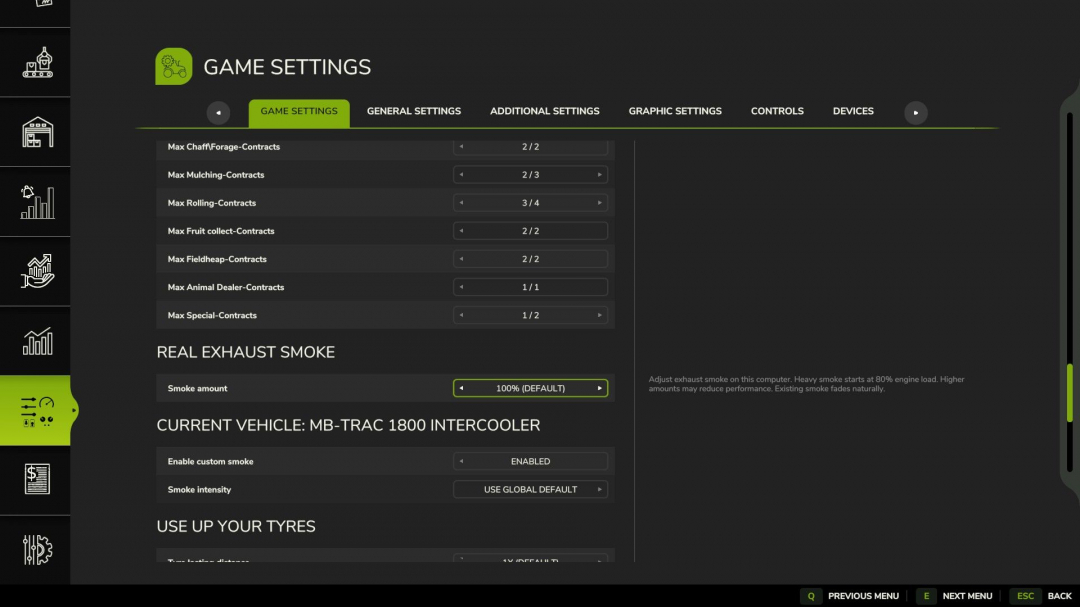Open the Devices tab
This screenshot has width=1080, height=607.
[853, 111]
